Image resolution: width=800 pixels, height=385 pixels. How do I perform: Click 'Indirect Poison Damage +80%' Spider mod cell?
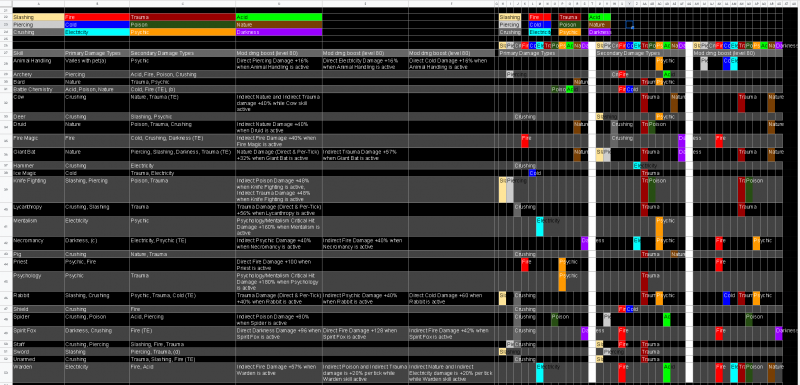[x=279, y=320]
